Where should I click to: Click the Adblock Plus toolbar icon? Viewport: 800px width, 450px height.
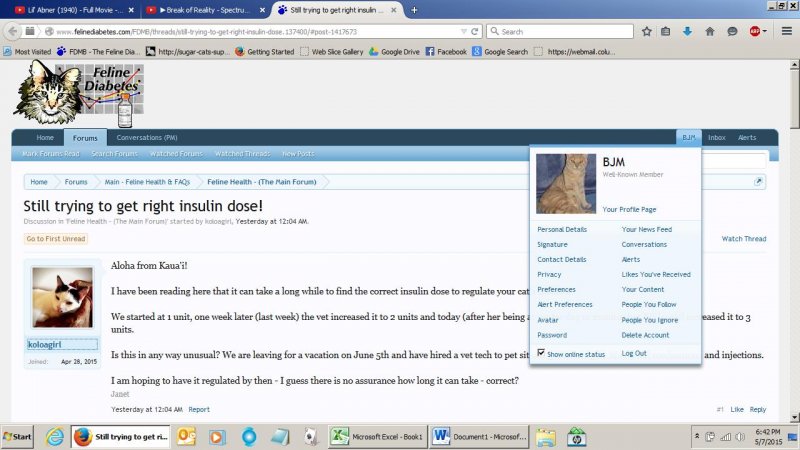754,31
